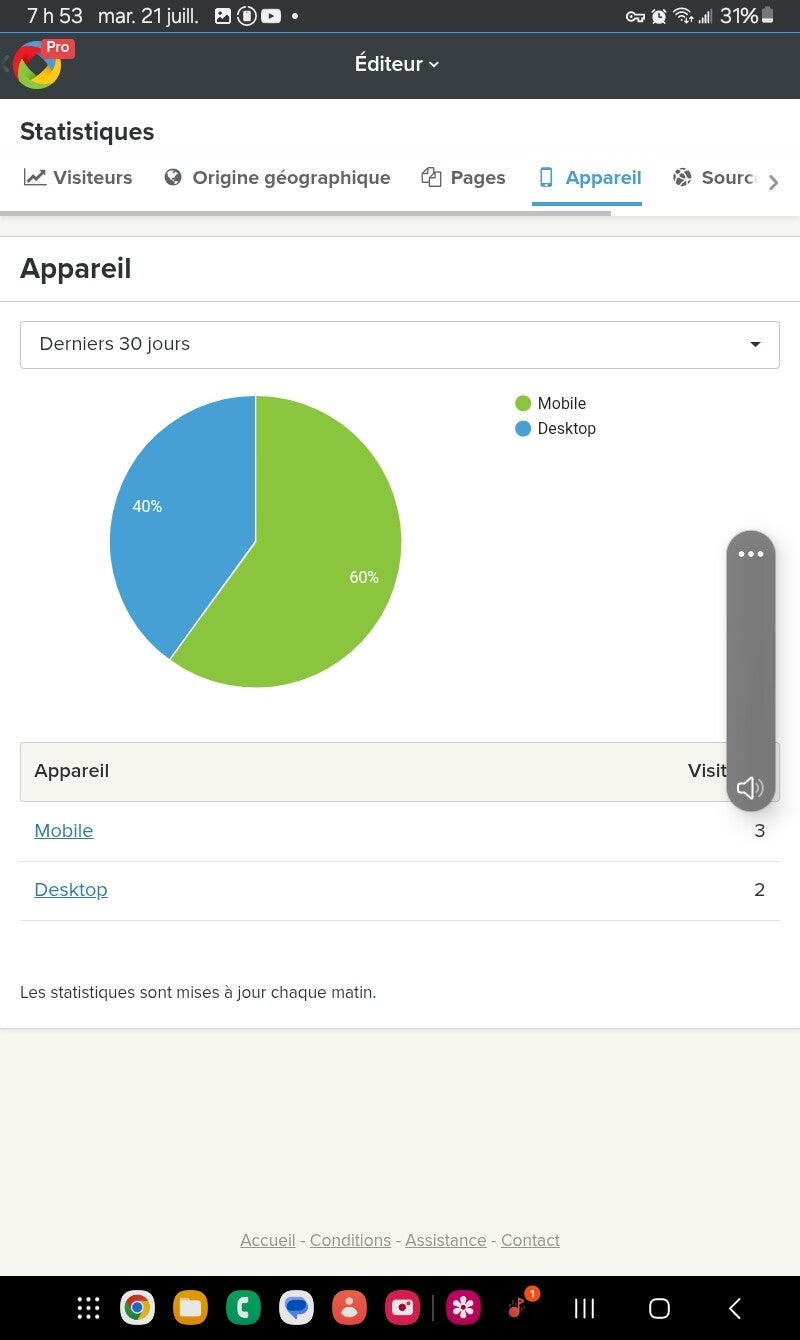The height and width of the screenshot is (1340, 800).
Task: Tap the app logo with Pro badge
Action: [x=42, y=64]
